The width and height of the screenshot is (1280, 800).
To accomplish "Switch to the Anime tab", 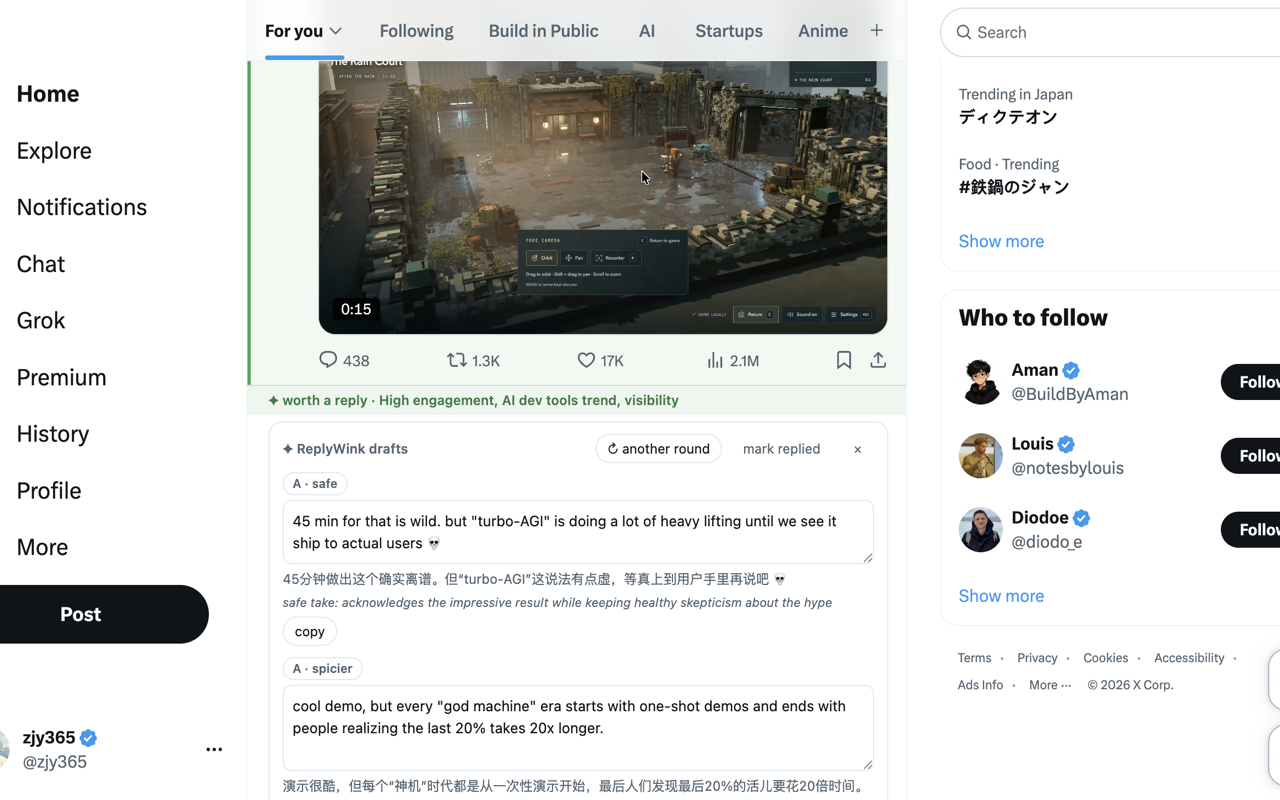I will point(823,31).
